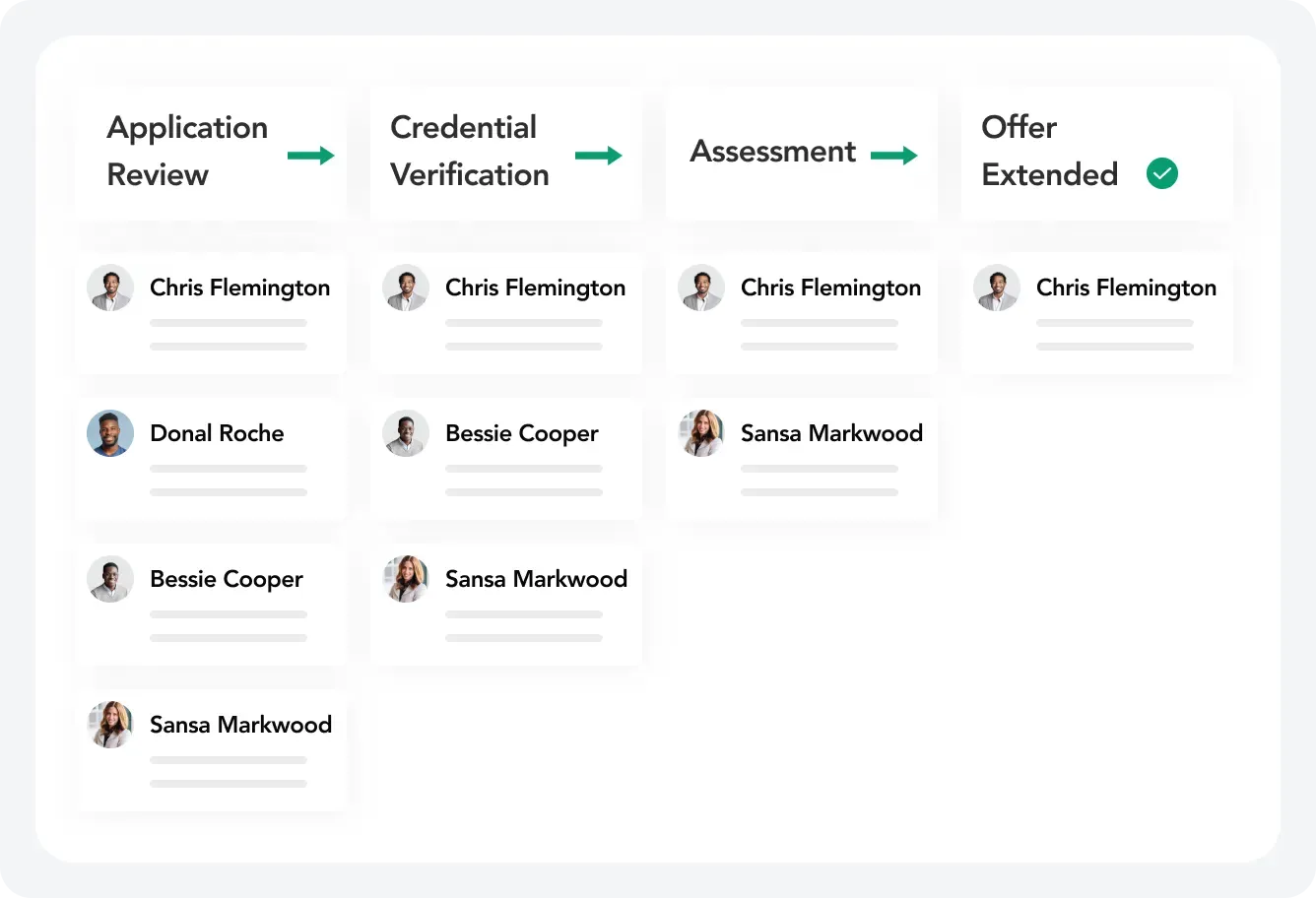The width and height of the screenshot is (1316, 898).
Task: Select the Credential Verification stage header
Action: [x=469, y=151]
